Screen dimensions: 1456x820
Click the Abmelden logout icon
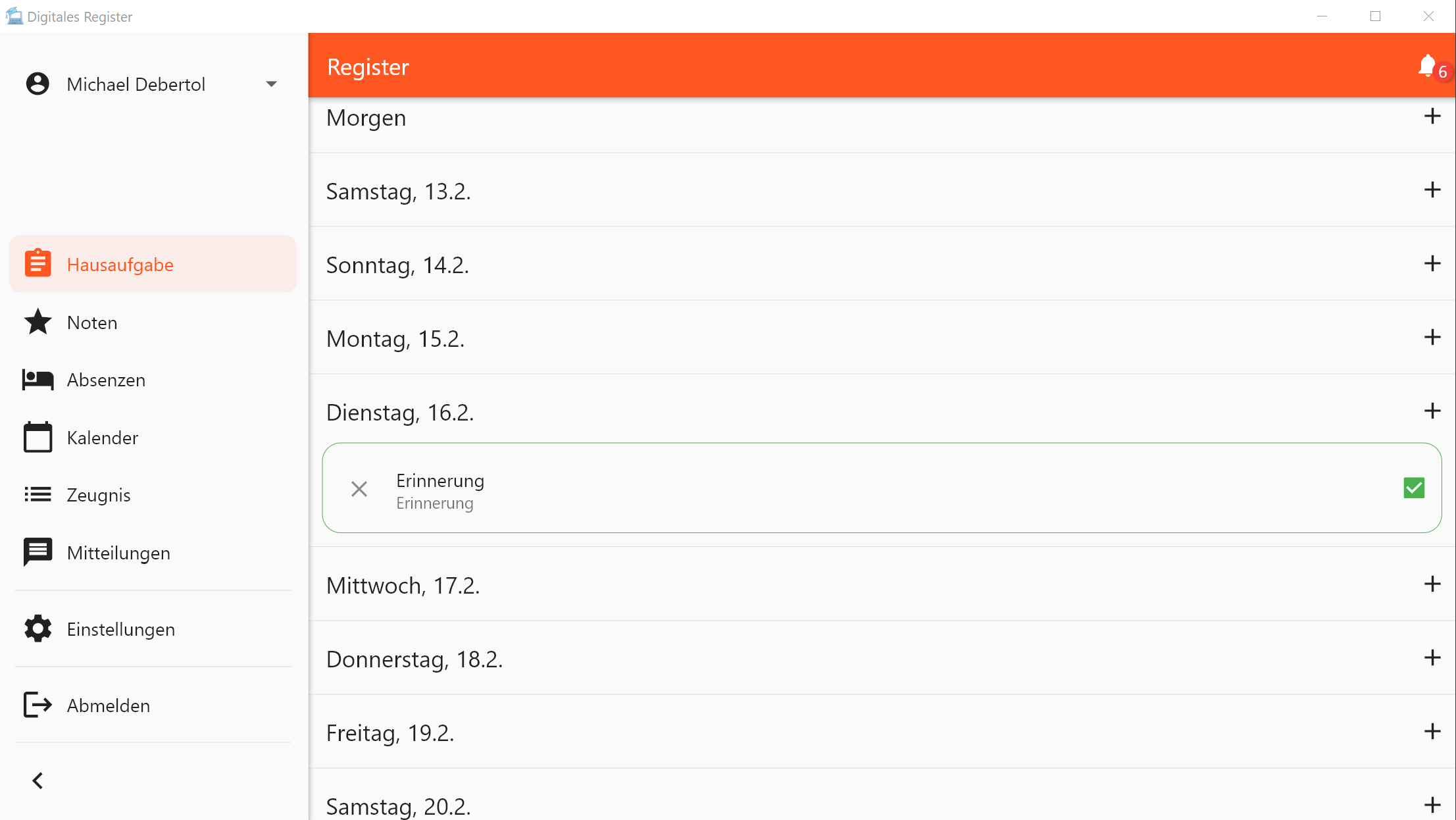(x=38, y=705)
